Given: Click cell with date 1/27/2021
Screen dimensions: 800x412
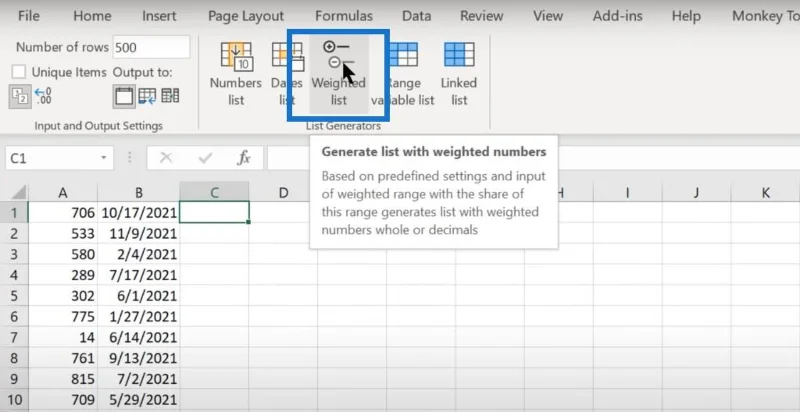Looking at the screenshot, I should pos(138,317).
